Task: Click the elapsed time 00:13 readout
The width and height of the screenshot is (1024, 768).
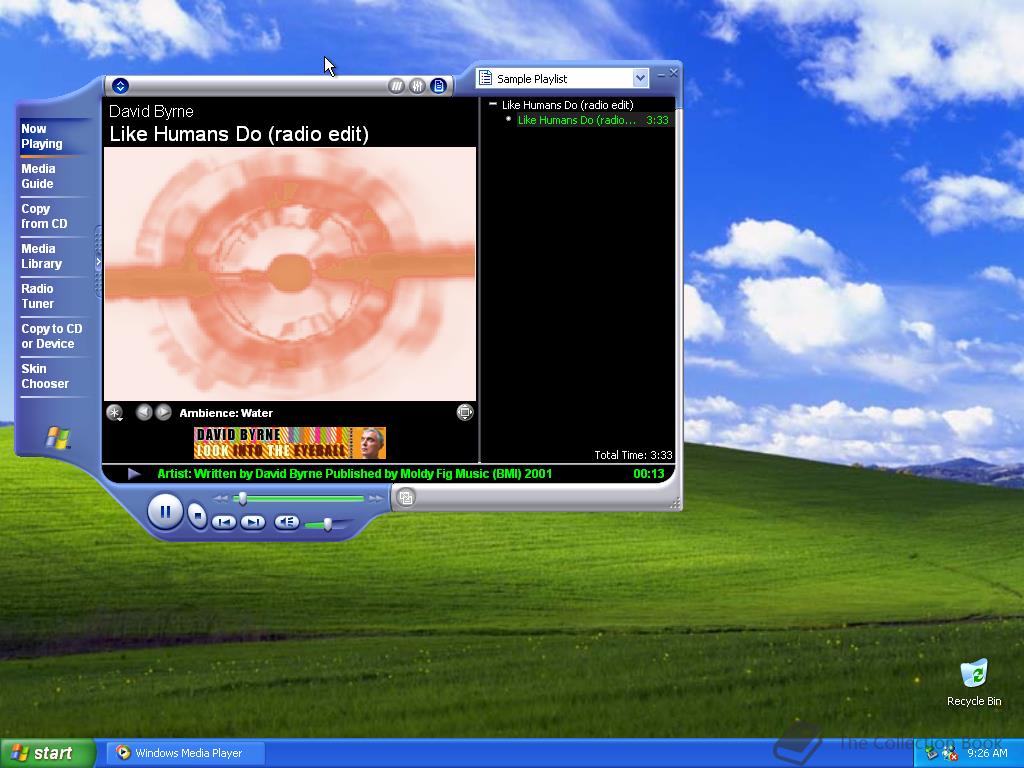Action: [648, 474]
